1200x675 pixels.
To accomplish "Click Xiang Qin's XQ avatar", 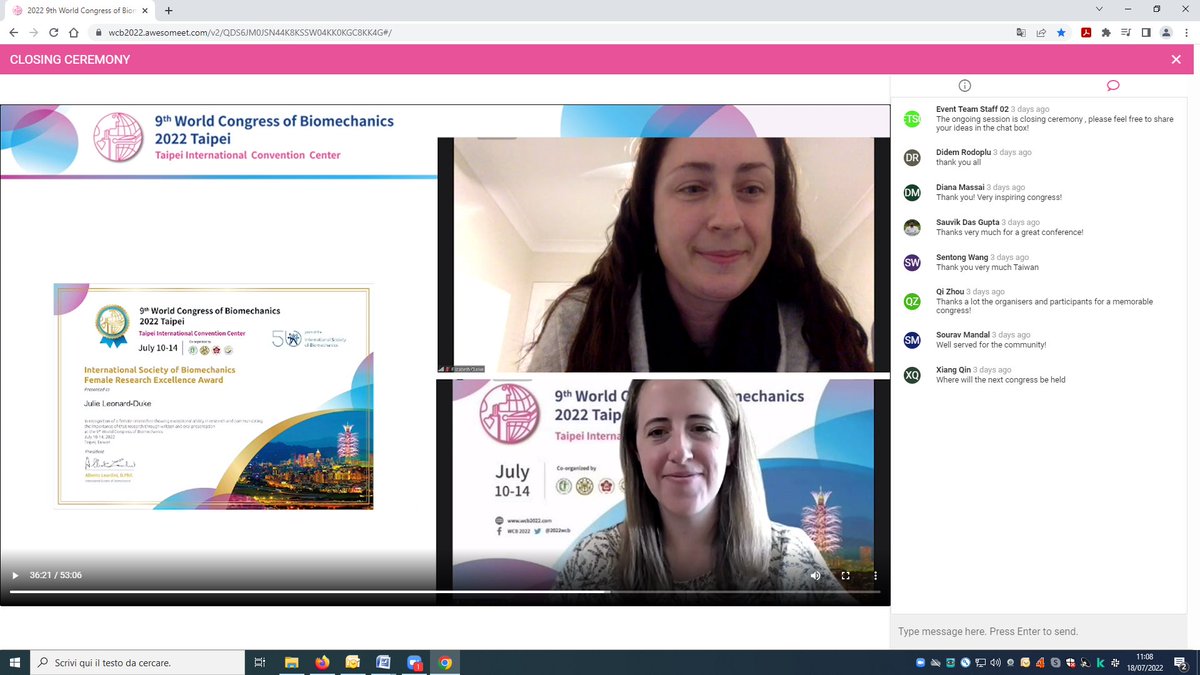I will tap(912, 376).
